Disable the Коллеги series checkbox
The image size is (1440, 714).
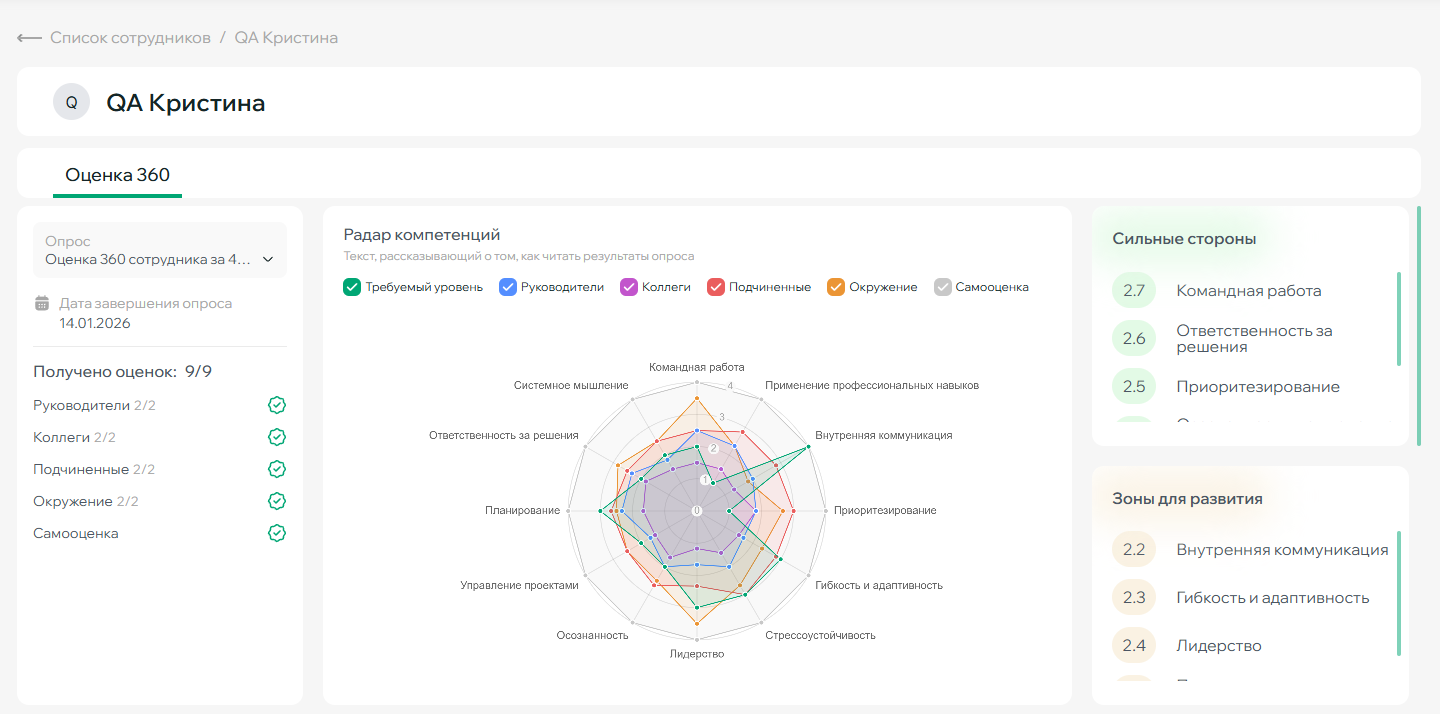629,287
